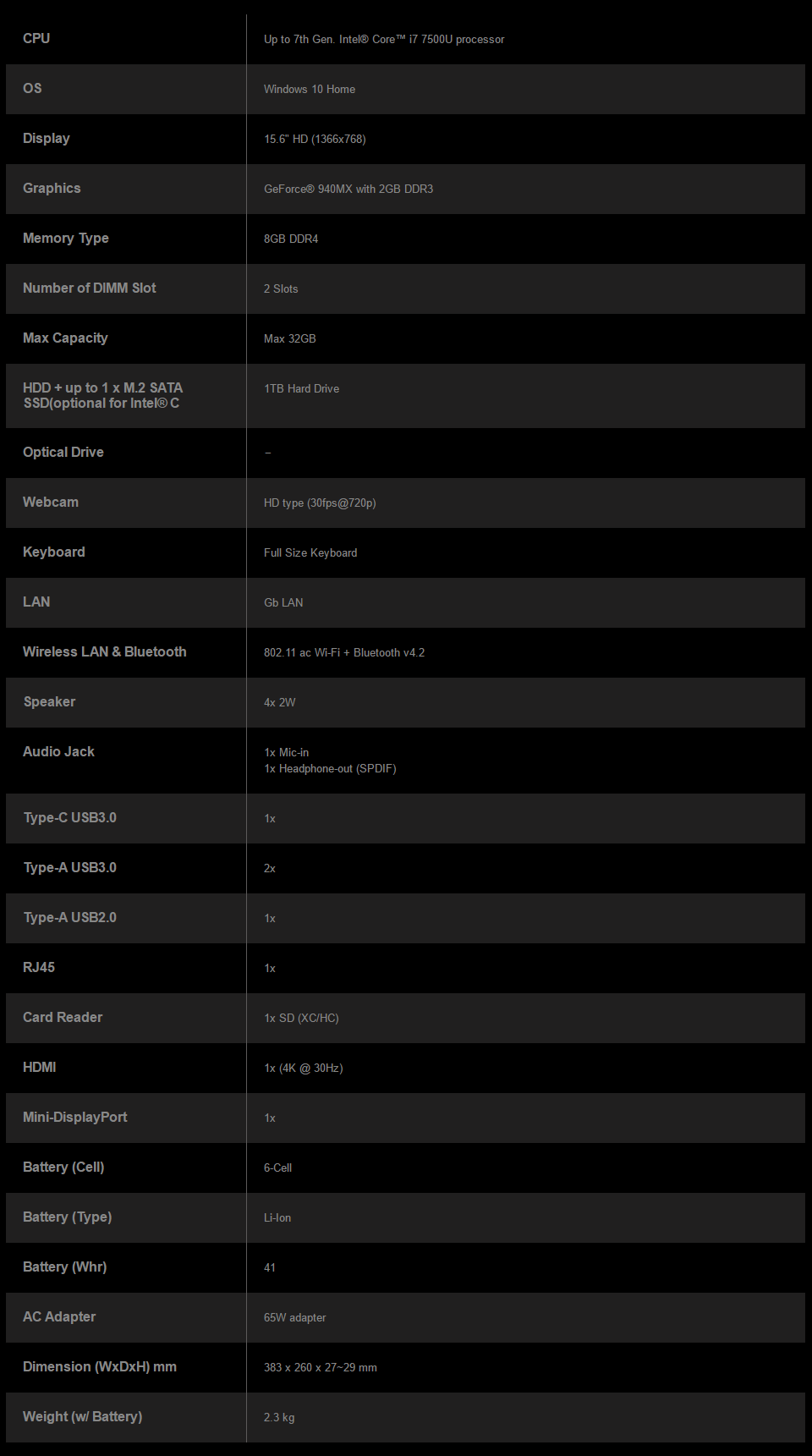Select the HDMI 4K @ 30Hz value
The width and height of the screenshot is (812, 1456).
click(x=304, y=1069)
